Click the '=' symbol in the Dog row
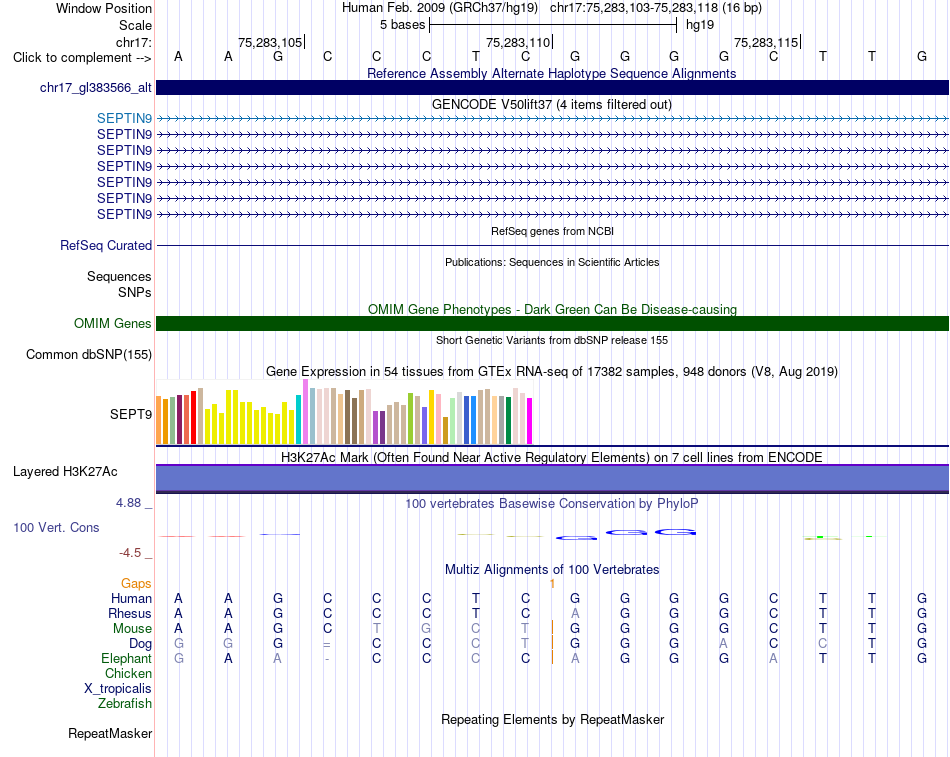 tap(327, 644)
